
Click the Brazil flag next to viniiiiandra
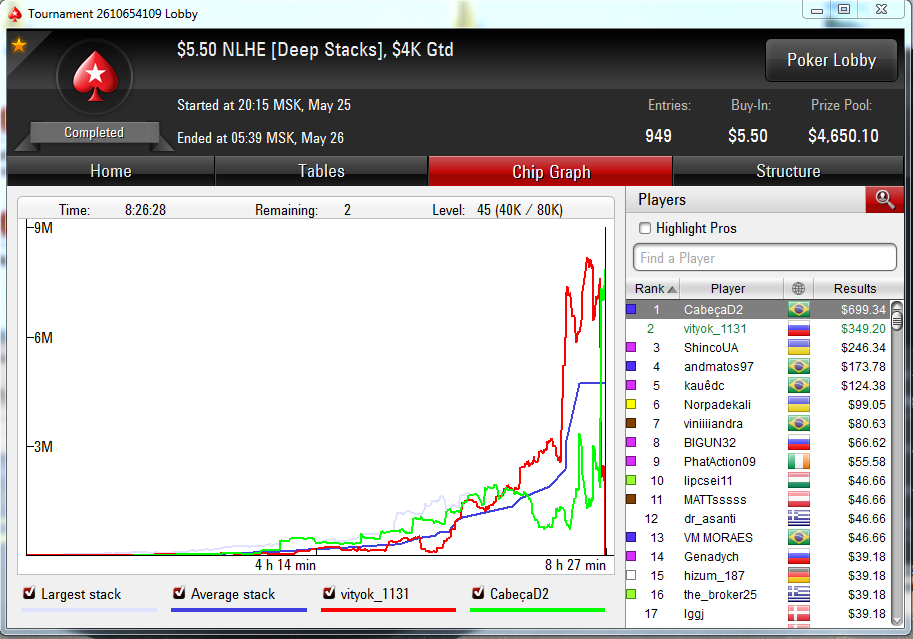798,423
